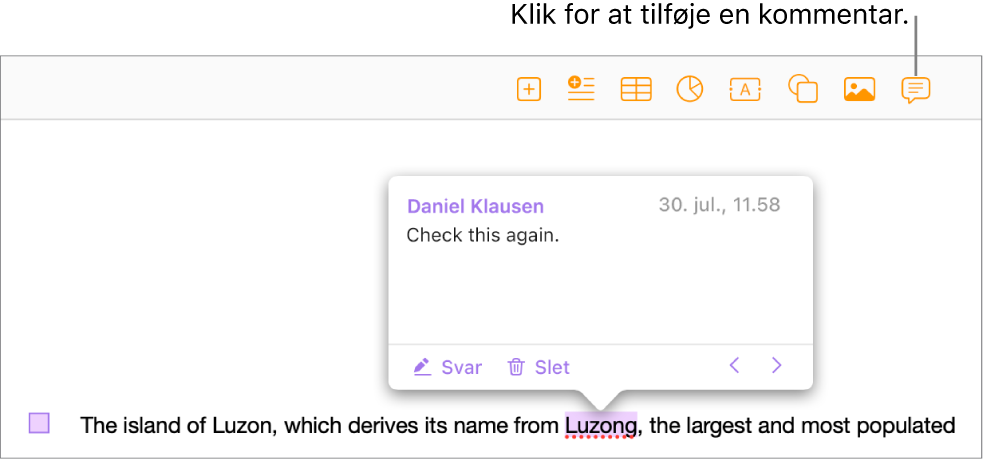Click the comment text Check this again
This screenshot has height=460, width=984.
coord(483,236)
